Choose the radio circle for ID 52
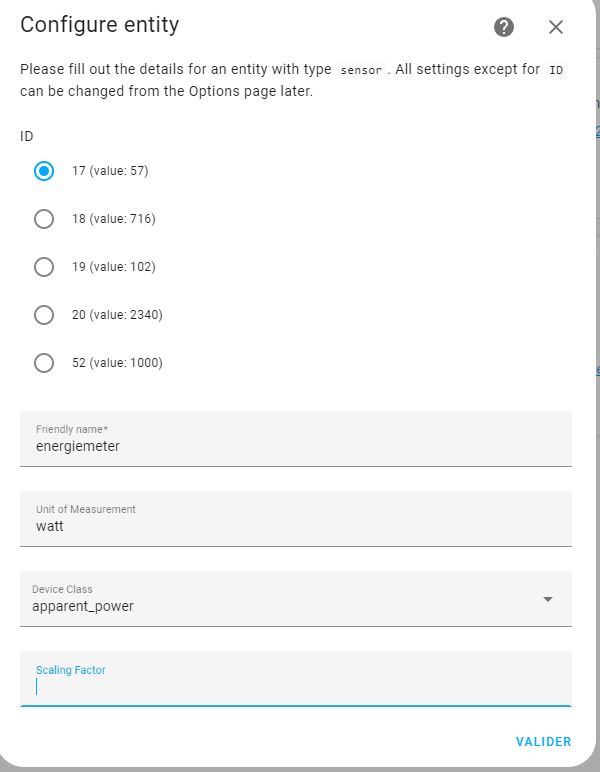Viewport: 600px width, 772px height. click(44, 363)
